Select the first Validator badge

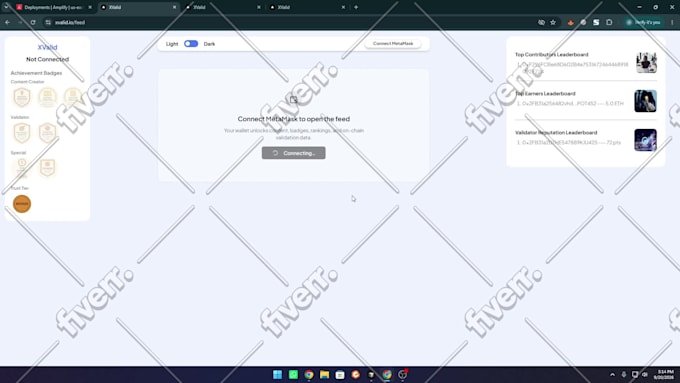coord(22,133)
